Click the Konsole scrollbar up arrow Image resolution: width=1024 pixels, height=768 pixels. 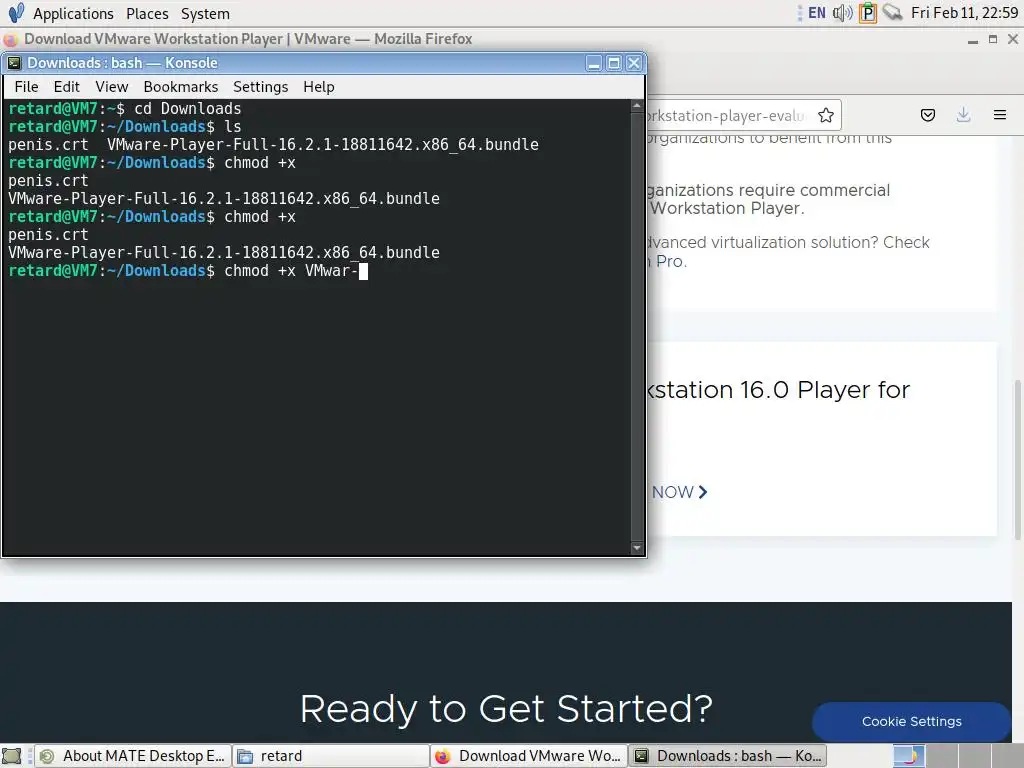(637, 105)
